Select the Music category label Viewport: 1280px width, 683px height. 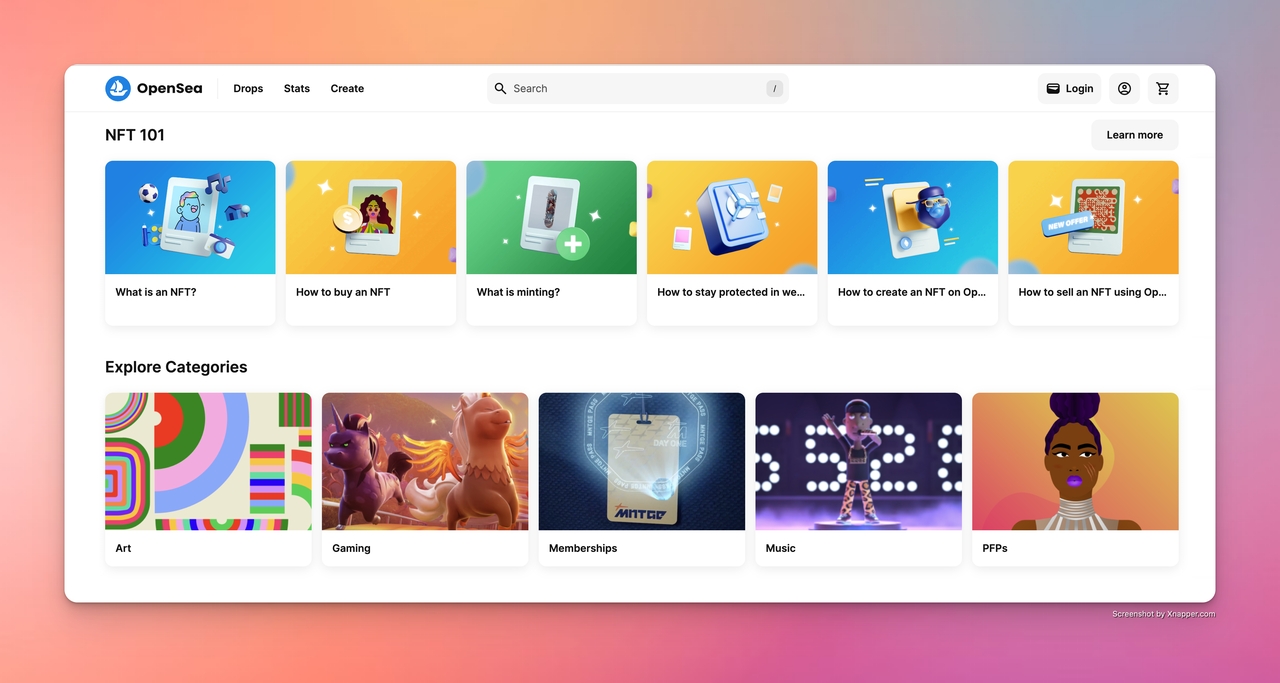(781, 548)
